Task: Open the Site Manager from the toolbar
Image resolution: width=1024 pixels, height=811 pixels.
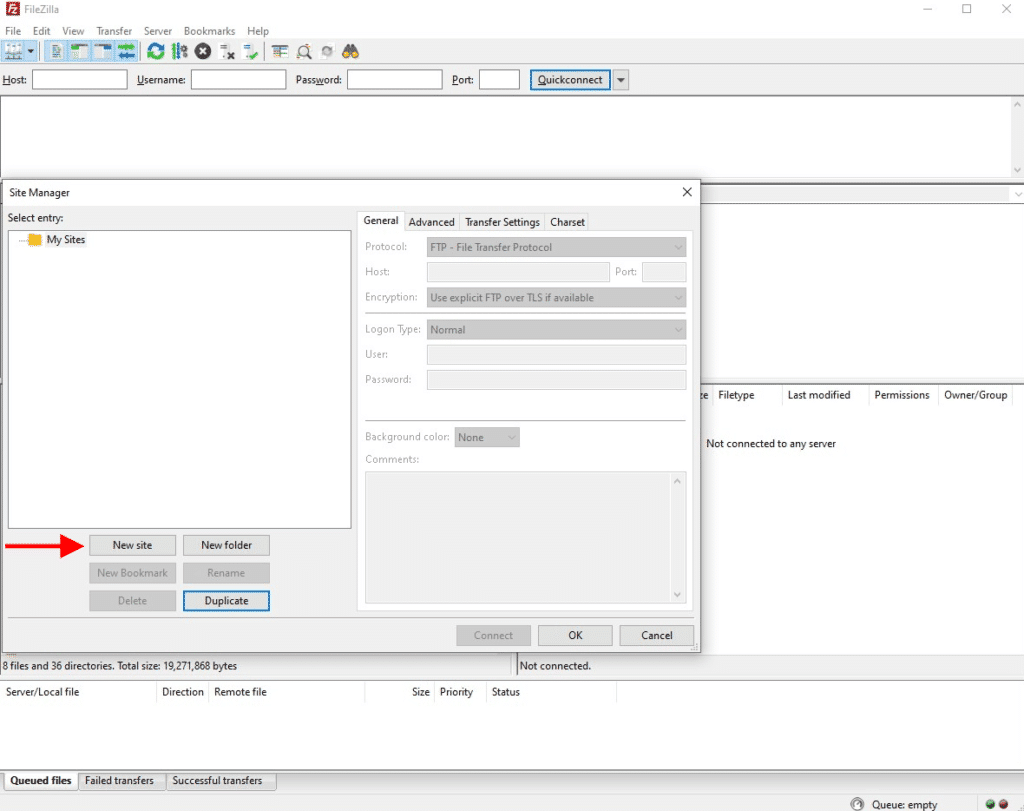Action: 14,51
